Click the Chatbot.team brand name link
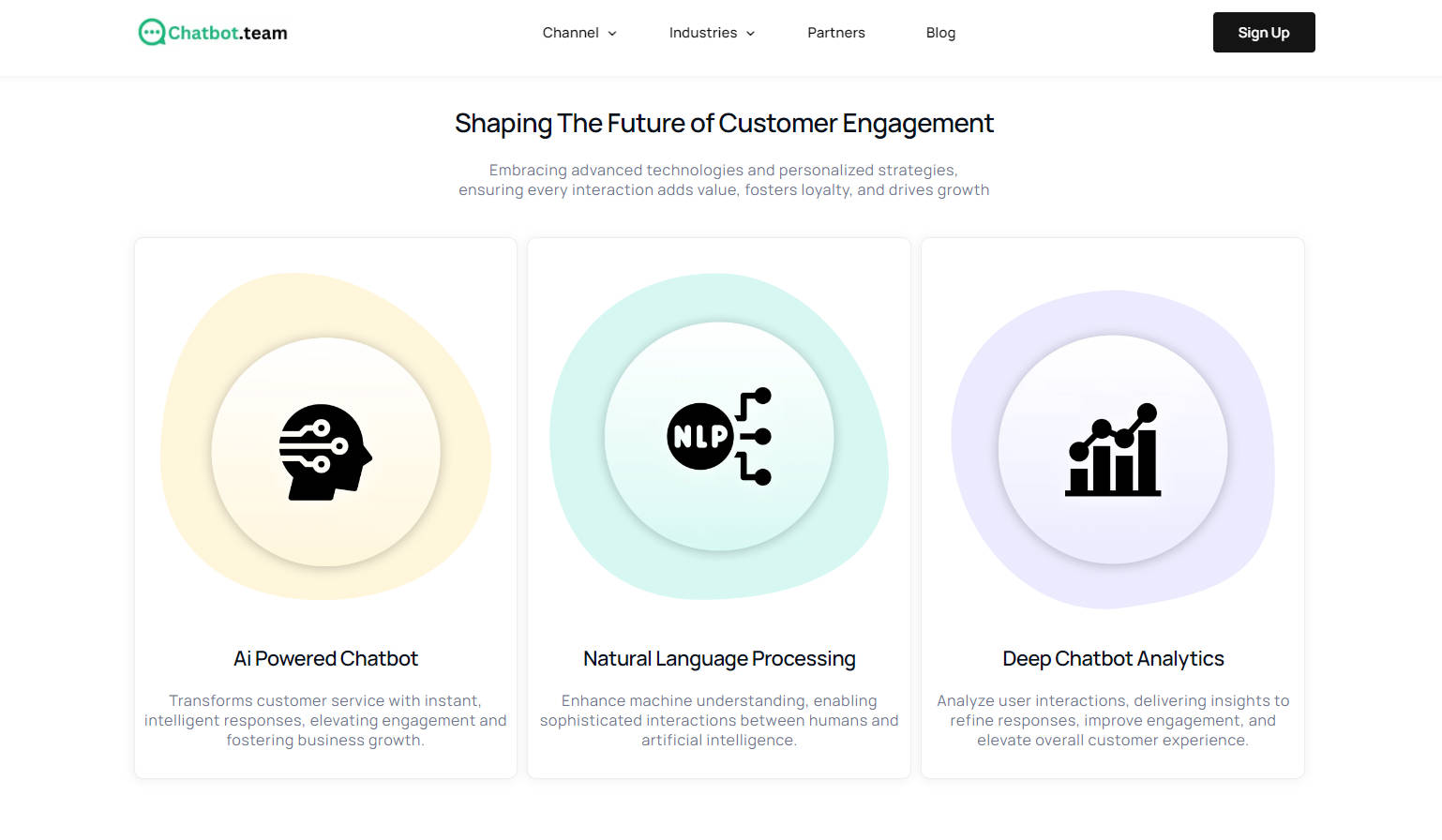 pos(227,31)
